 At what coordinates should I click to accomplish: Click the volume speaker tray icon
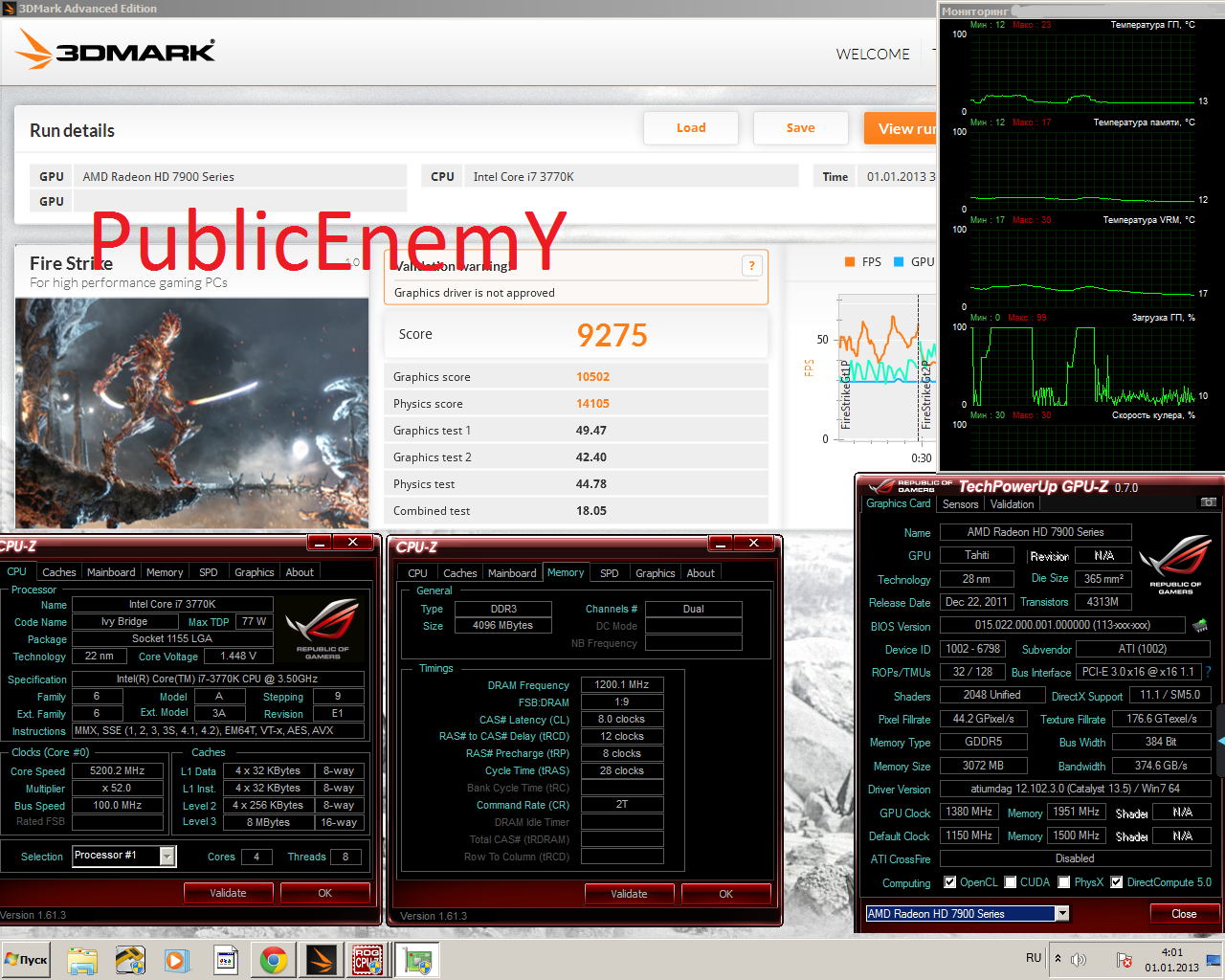[x=1079, y=960]
